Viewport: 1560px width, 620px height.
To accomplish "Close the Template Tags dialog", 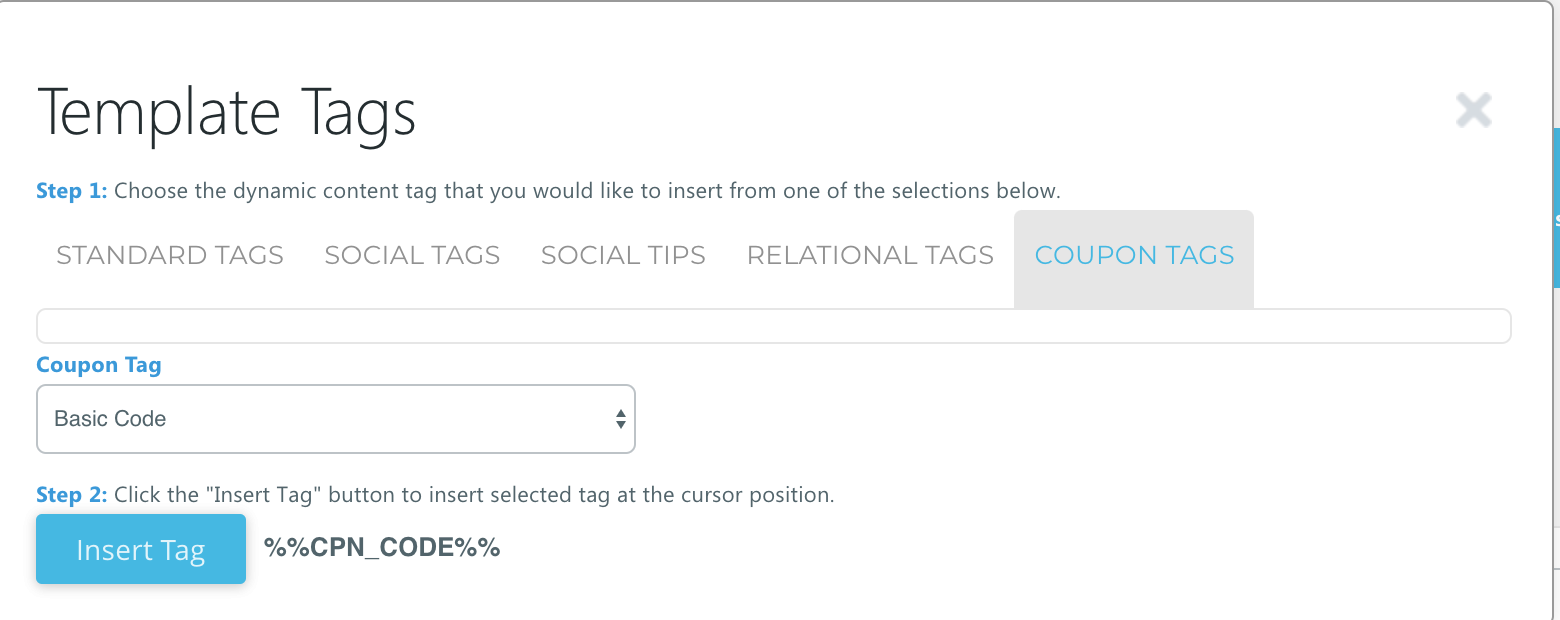I will pyautogui.click(x=1473, y=110).
